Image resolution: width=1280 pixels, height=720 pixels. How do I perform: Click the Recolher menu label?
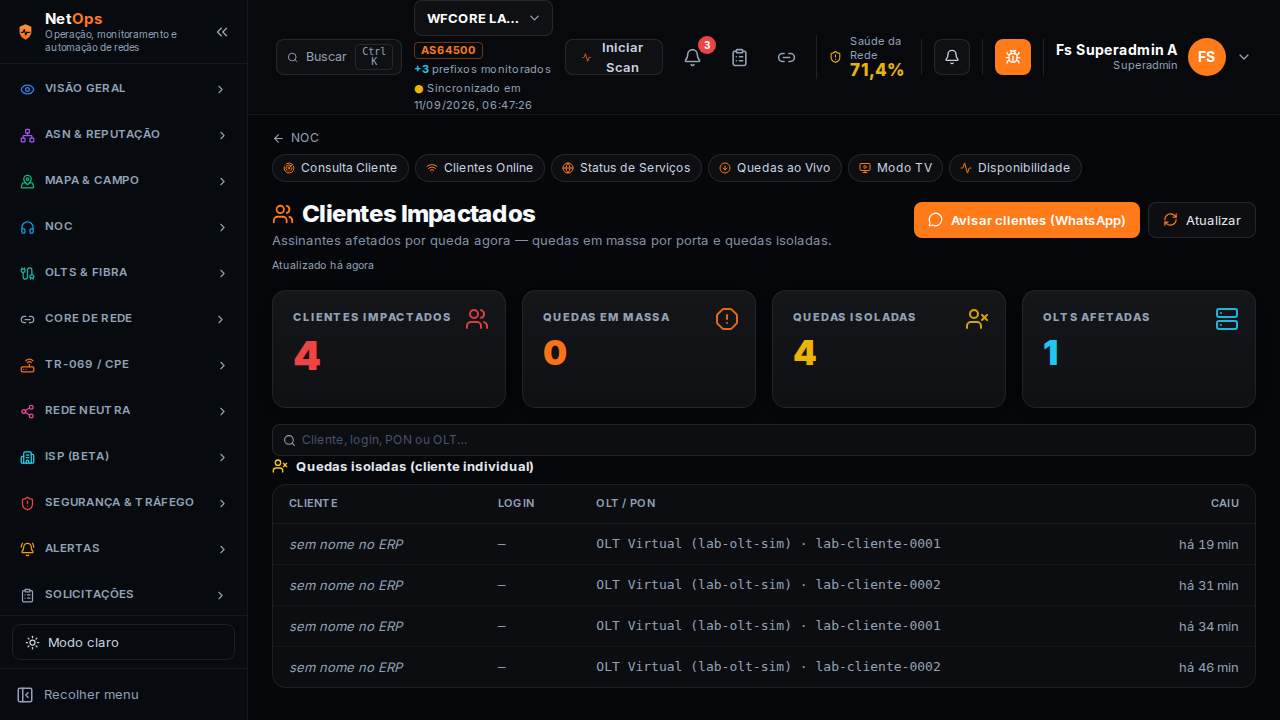[91, 695]
